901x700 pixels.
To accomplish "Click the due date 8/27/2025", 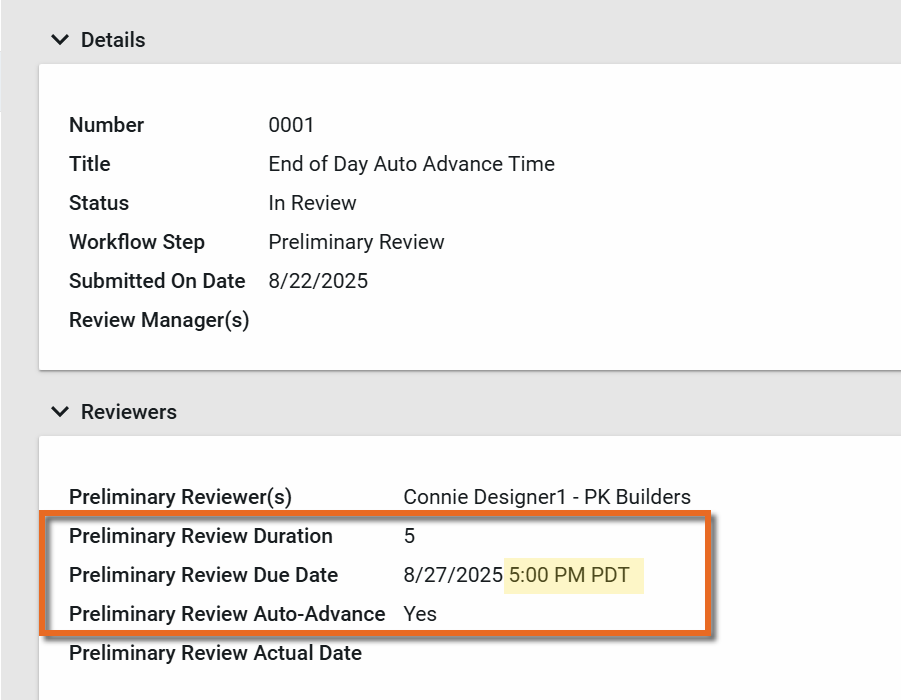I will pyautogui.click(x=453, y=575).
